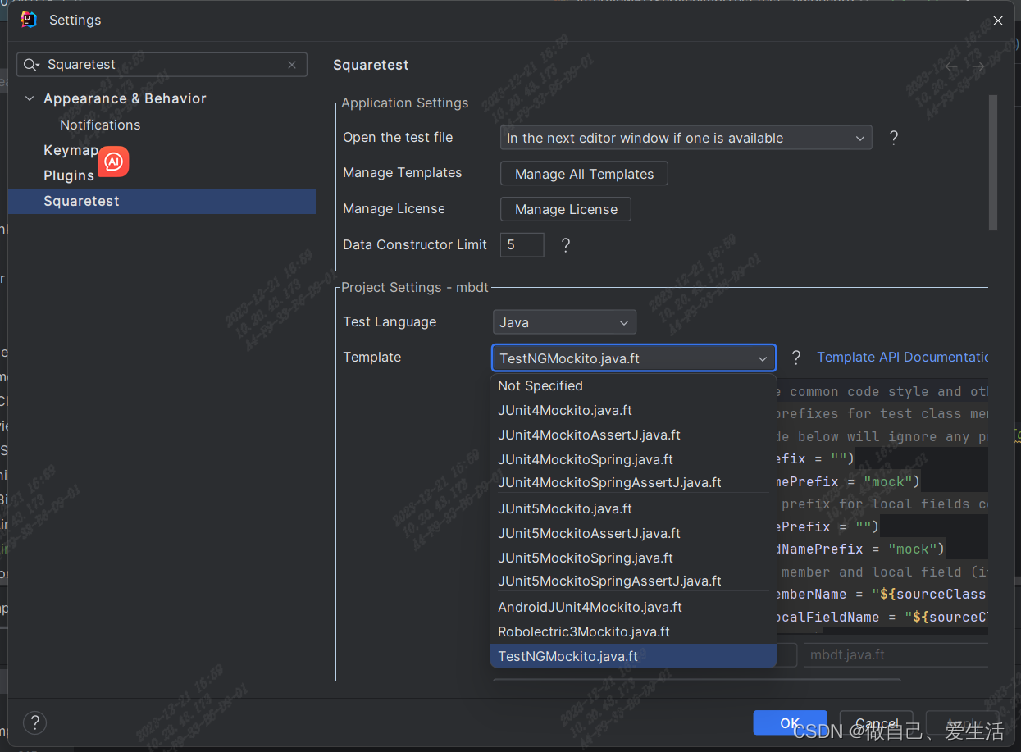
Task: Click the vertical scrollbar of the settings panel
Action: (x=992, y=163)
